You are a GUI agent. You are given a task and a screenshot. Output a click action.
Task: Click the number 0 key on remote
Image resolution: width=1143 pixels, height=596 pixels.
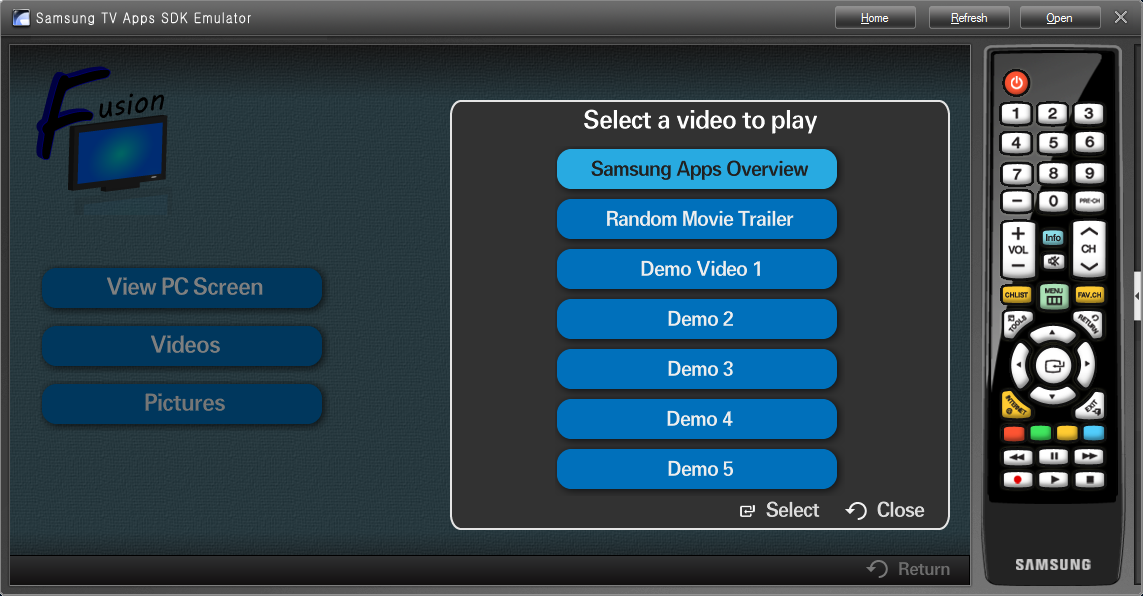tap(1053, 201)
